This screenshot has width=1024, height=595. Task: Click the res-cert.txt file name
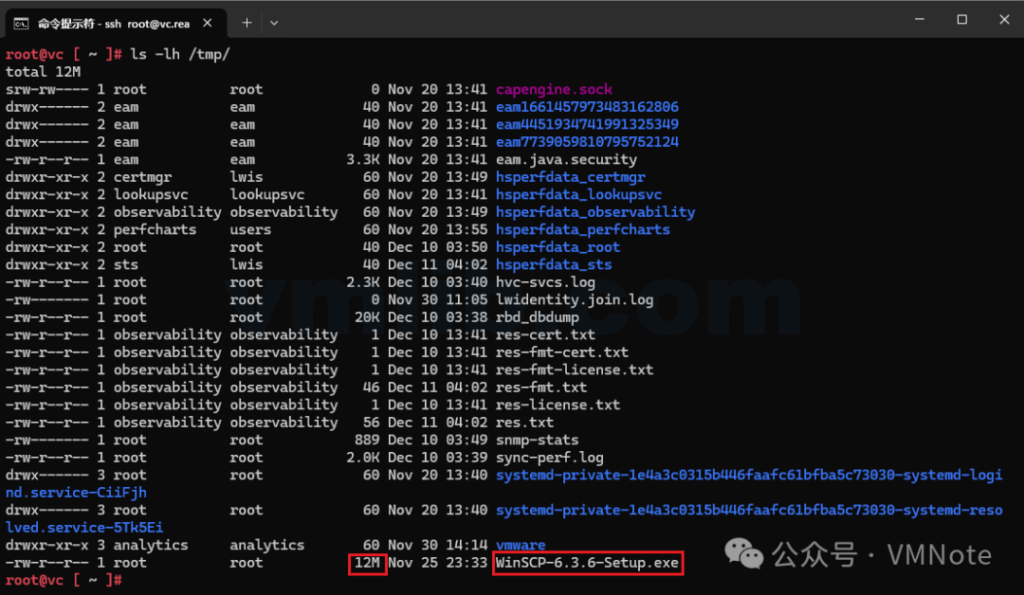click(x=545, y=335)
